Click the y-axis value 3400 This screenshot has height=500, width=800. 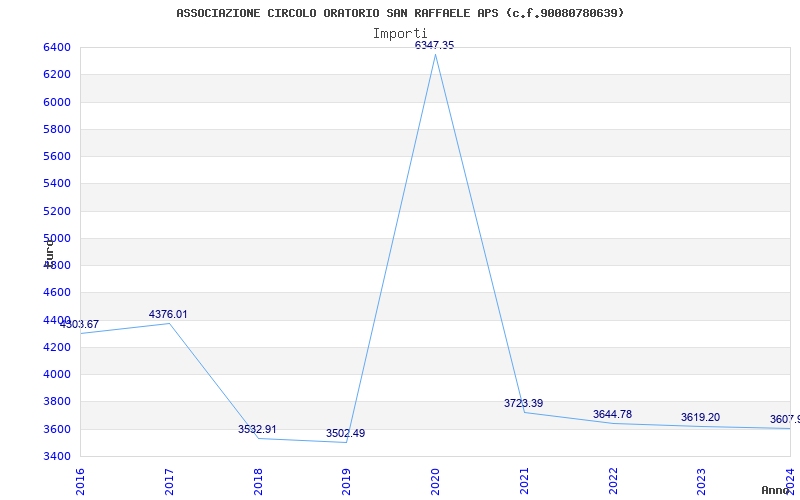coord(57,456)
